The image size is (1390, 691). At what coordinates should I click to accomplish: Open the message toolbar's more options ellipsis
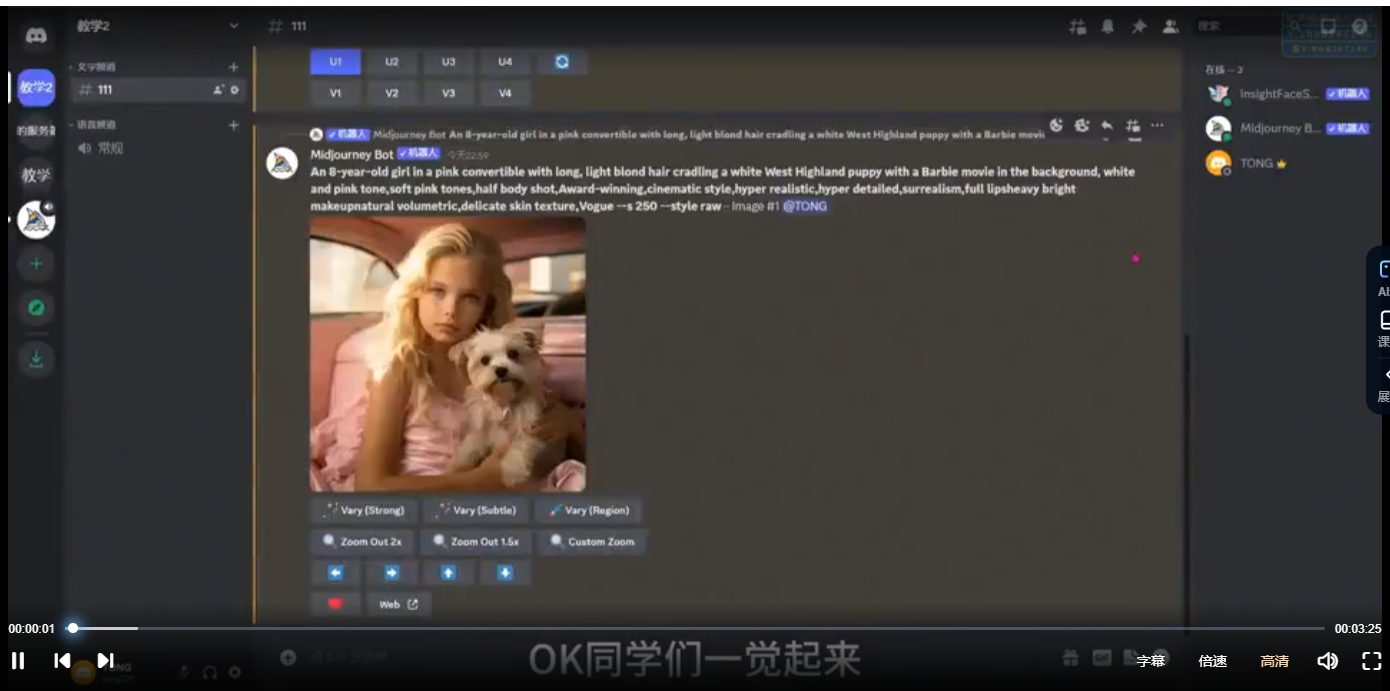pos(1157,125)
